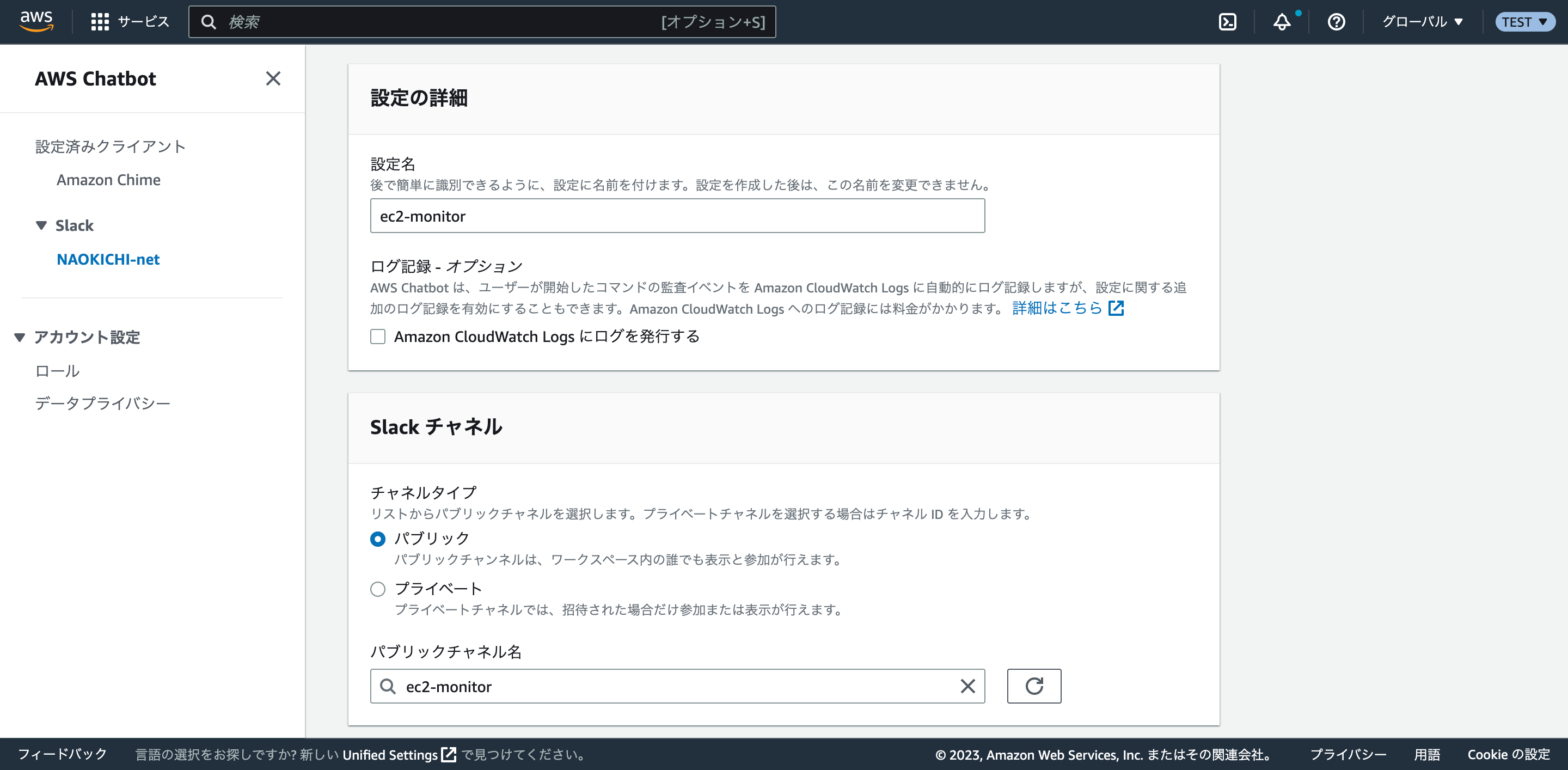Clear the ec2-monitor channel name field
Image resolution: width=1568 pixels, height=770 pixels.
click(967, 686)
